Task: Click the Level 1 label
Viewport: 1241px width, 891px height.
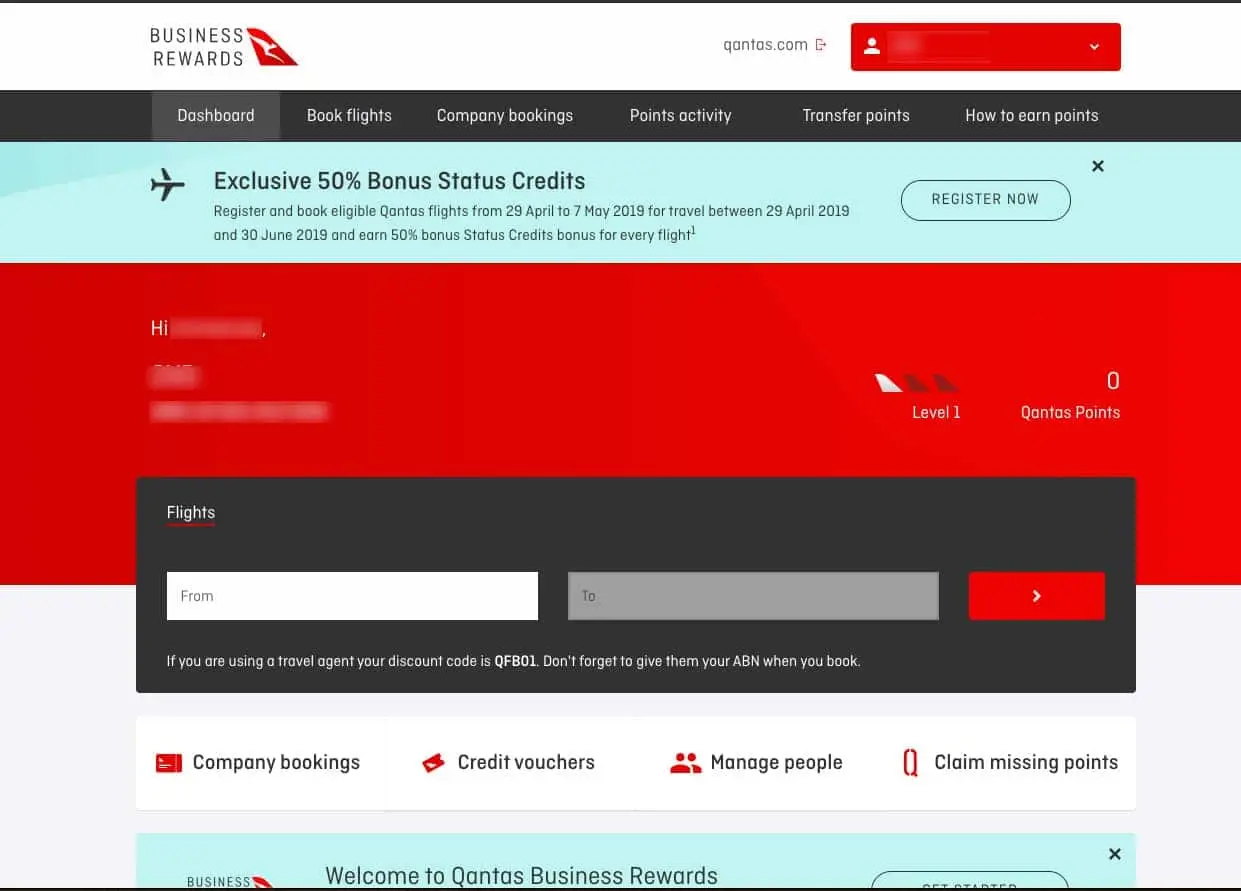Action: (x=936, y=412)
